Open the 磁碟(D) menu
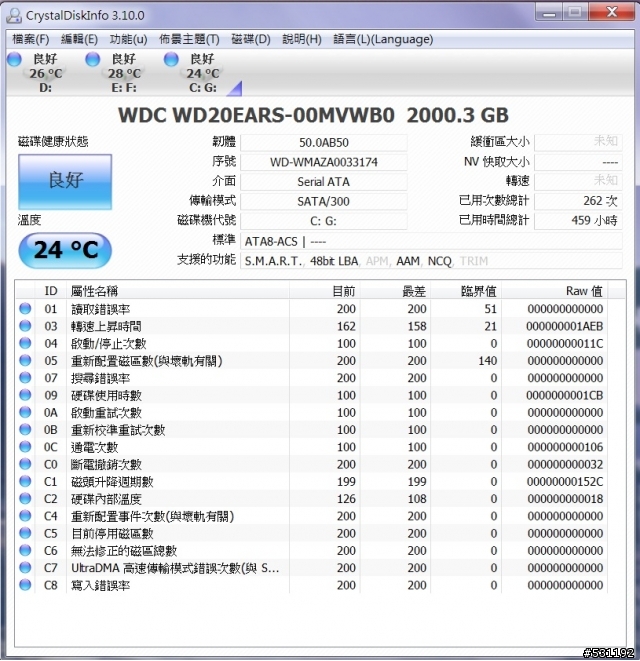The height and width of the screenshot is (661, 640). click(x=251, y=39)
